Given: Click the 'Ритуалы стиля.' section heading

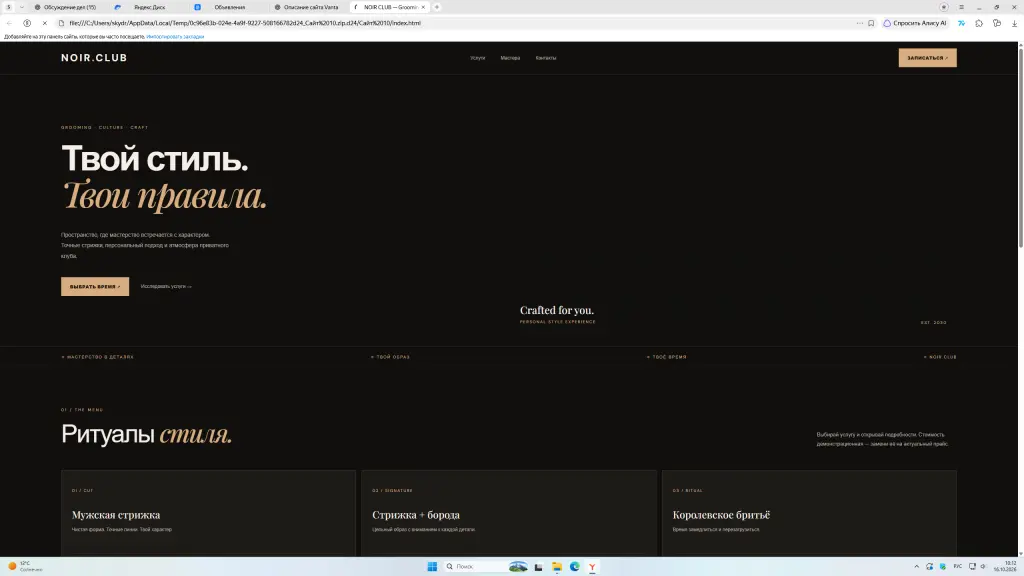Looking at the screenshot, I should (x=147, y=434).
